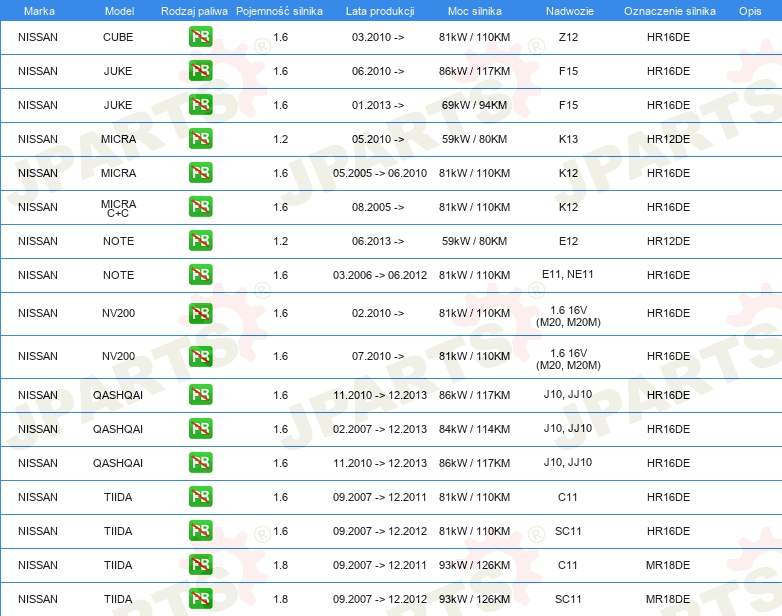Click the fuel icon for NOTE 1.2 E12
This screenshot has width=782, height=616.
tap(200, 240)
